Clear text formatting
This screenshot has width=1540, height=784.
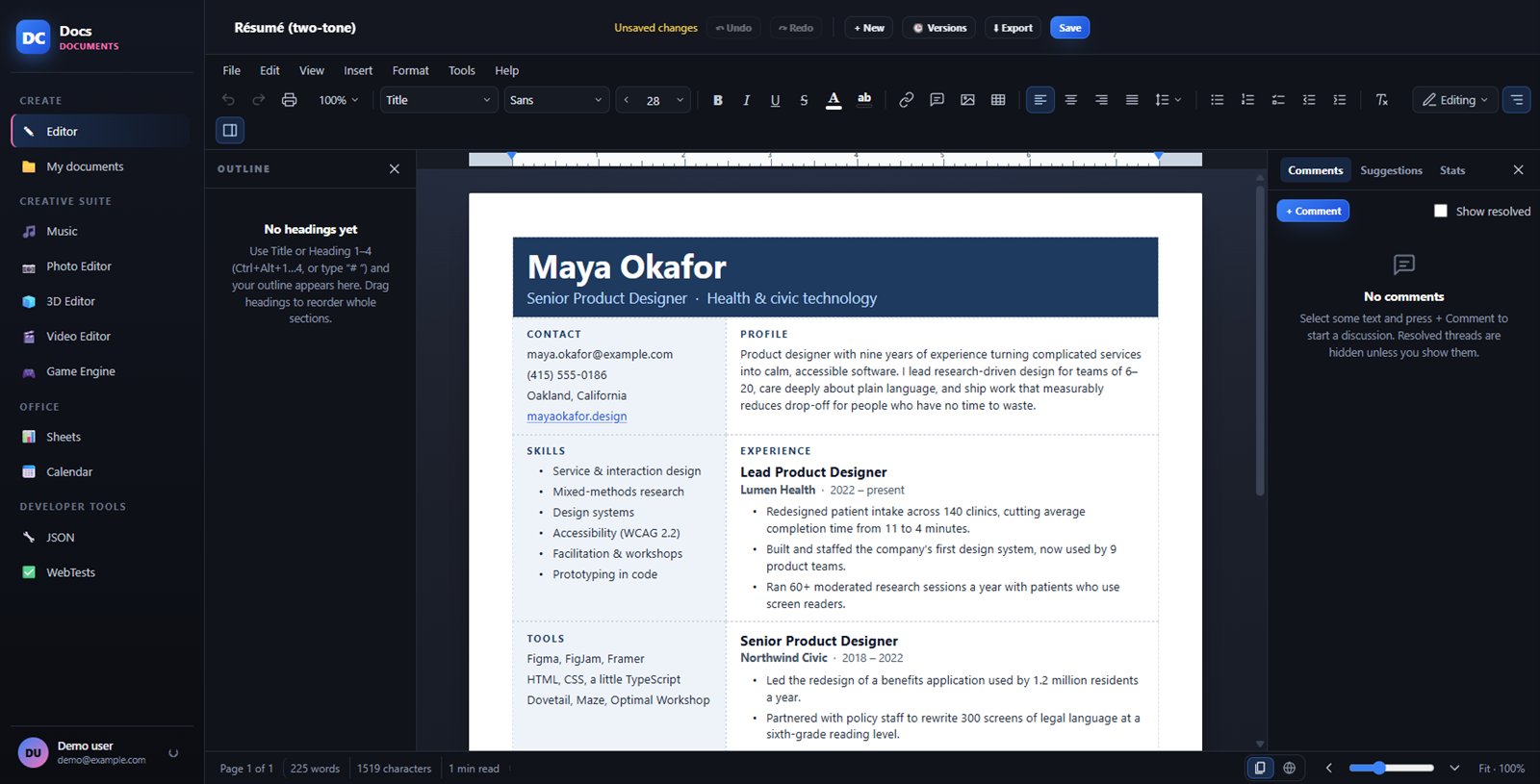point(1381,100)
